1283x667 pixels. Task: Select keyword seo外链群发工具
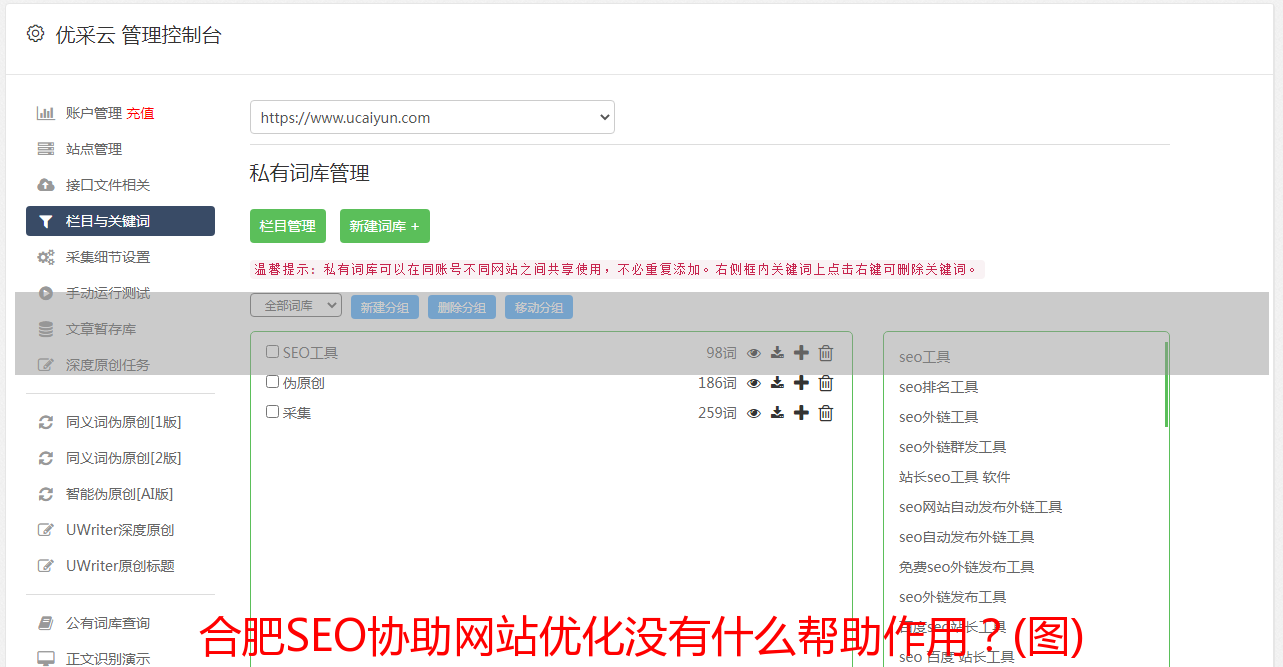[x=952, y=447]
